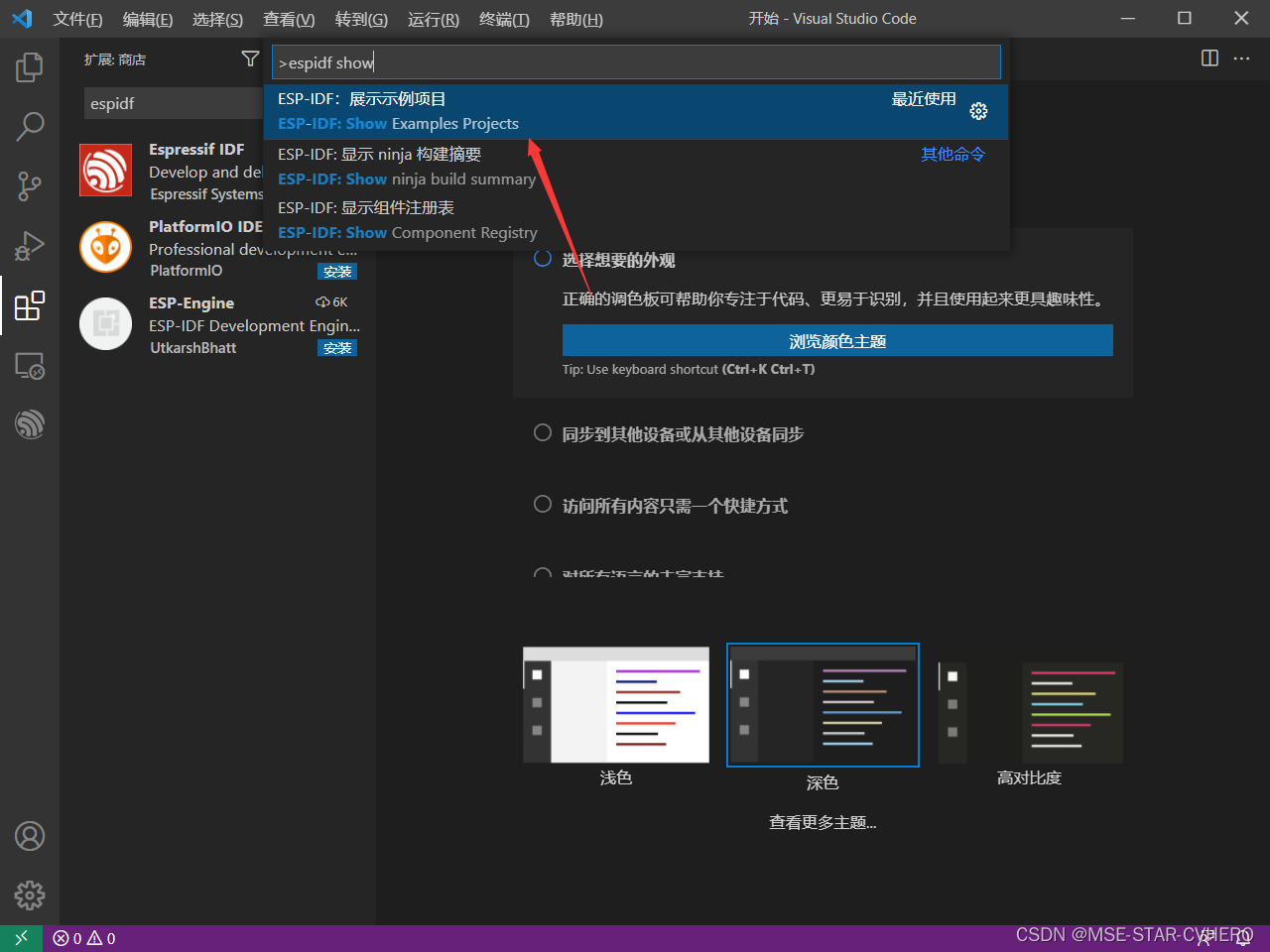Viewport: 1270px width, 952px height.
Task: Install the ESP-Engine extension
Action: (x=337, y=348)
